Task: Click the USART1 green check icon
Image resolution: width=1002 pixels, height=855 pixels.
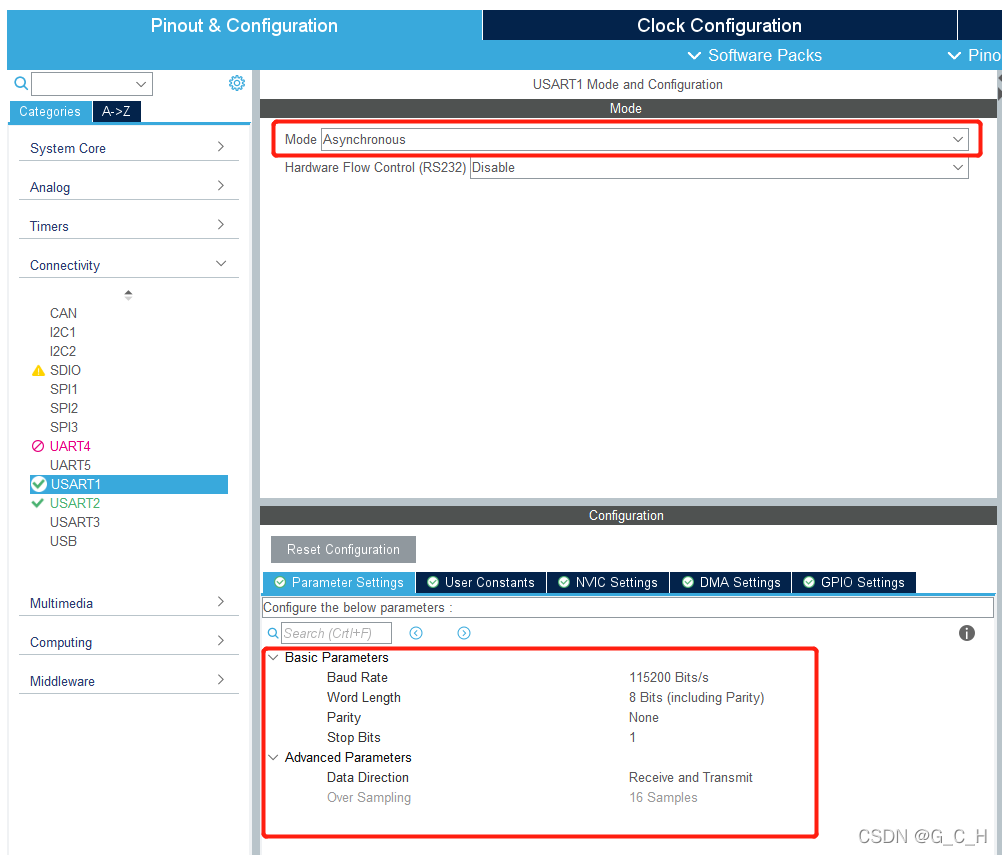Action: (39, 484)
